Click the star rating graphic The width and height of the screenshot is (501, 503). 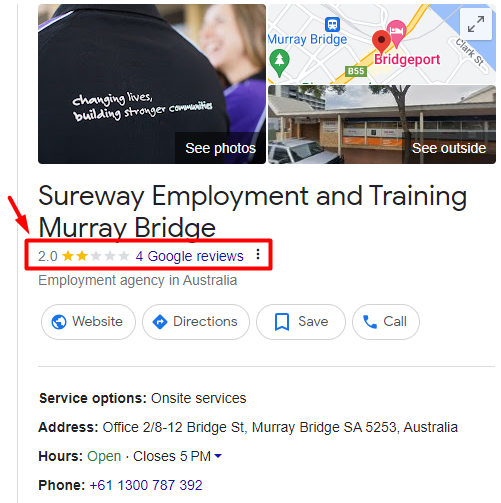coord(96,256)
